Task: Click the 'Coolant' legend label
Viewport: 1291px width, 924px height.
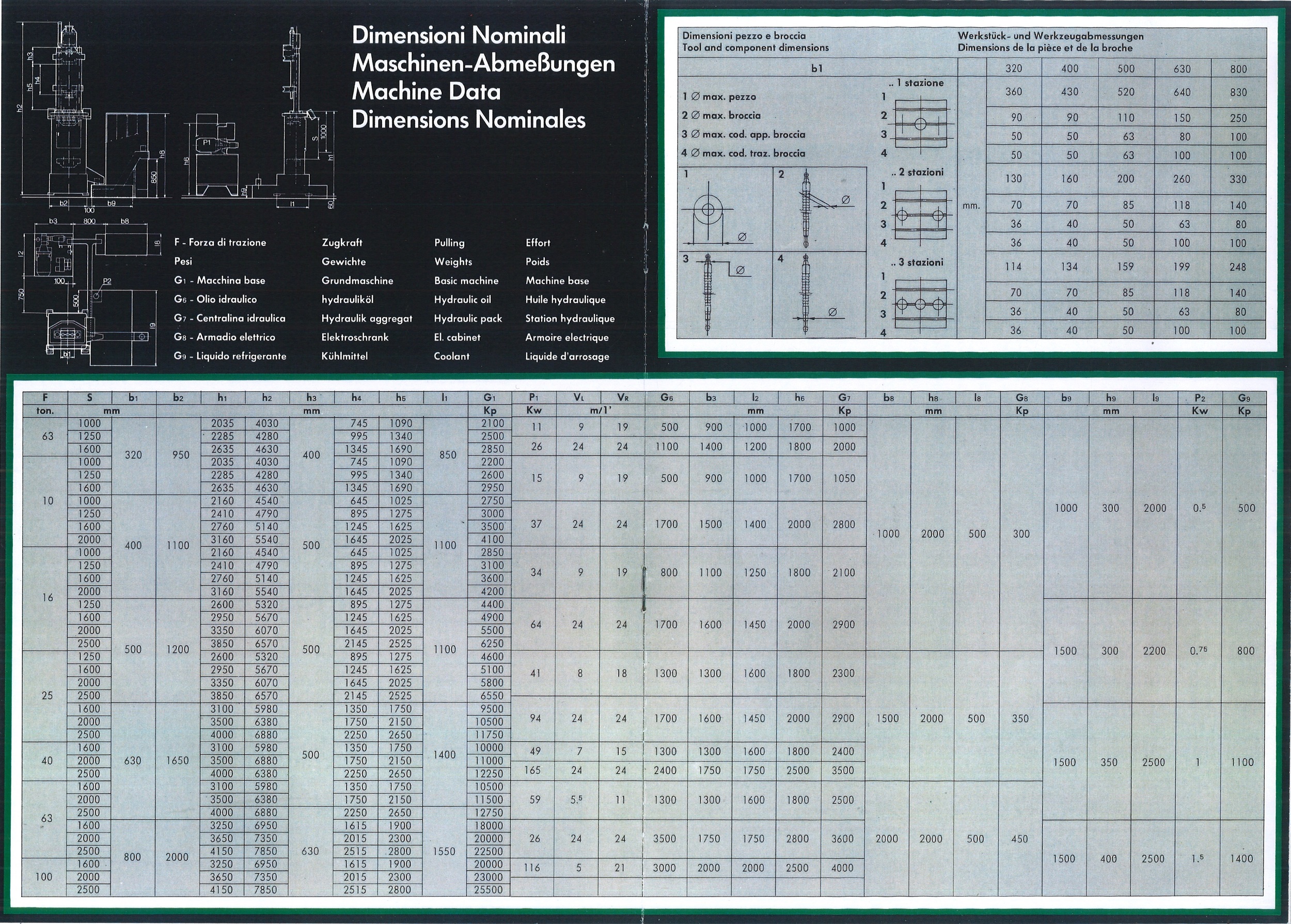Action: 451,356
